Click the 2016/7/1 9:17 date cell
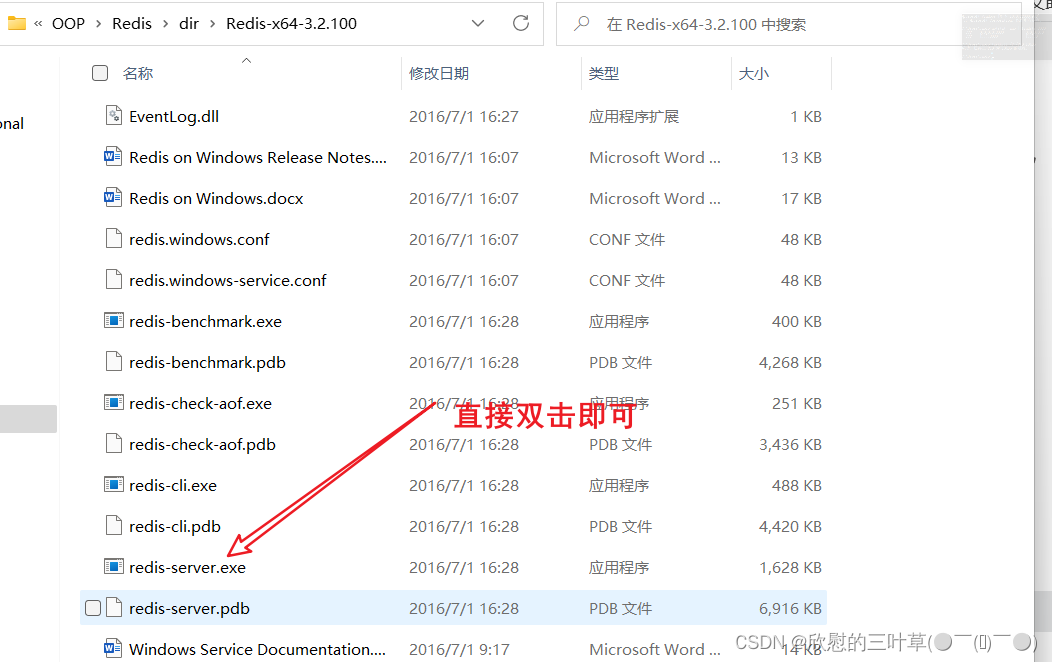The image size is (1052, 662). [460, 649]
